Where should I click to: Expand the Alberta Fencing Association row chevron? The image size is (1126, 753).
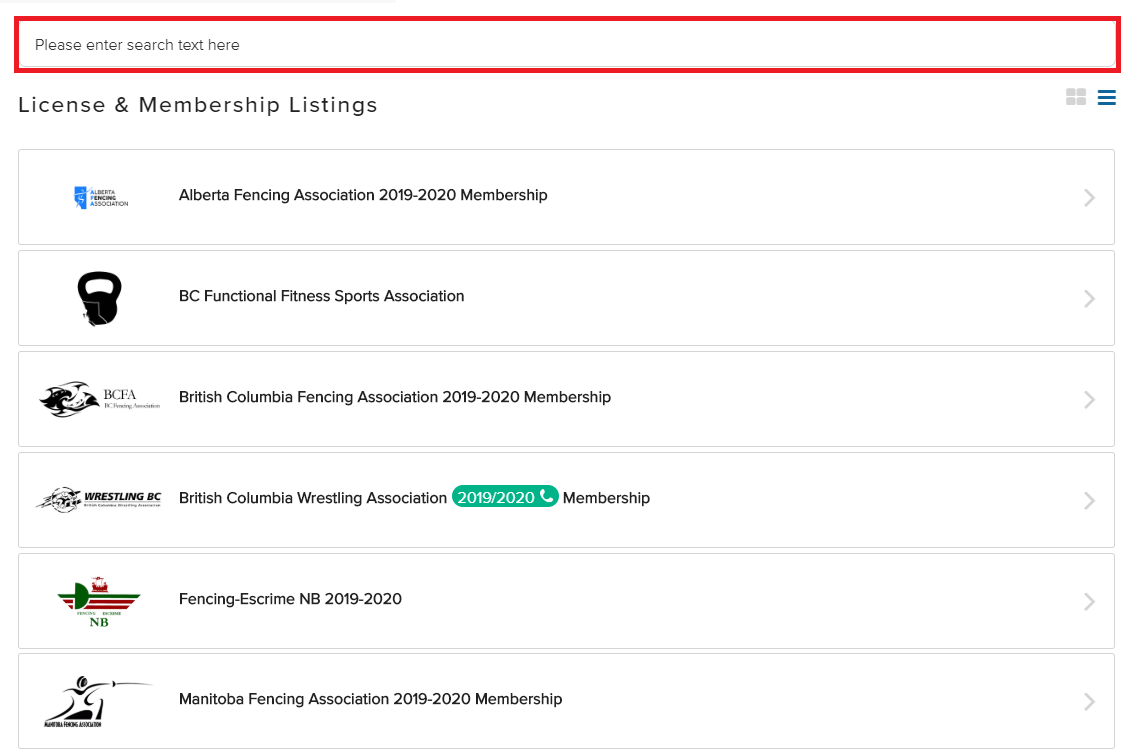coord(1089,198)
